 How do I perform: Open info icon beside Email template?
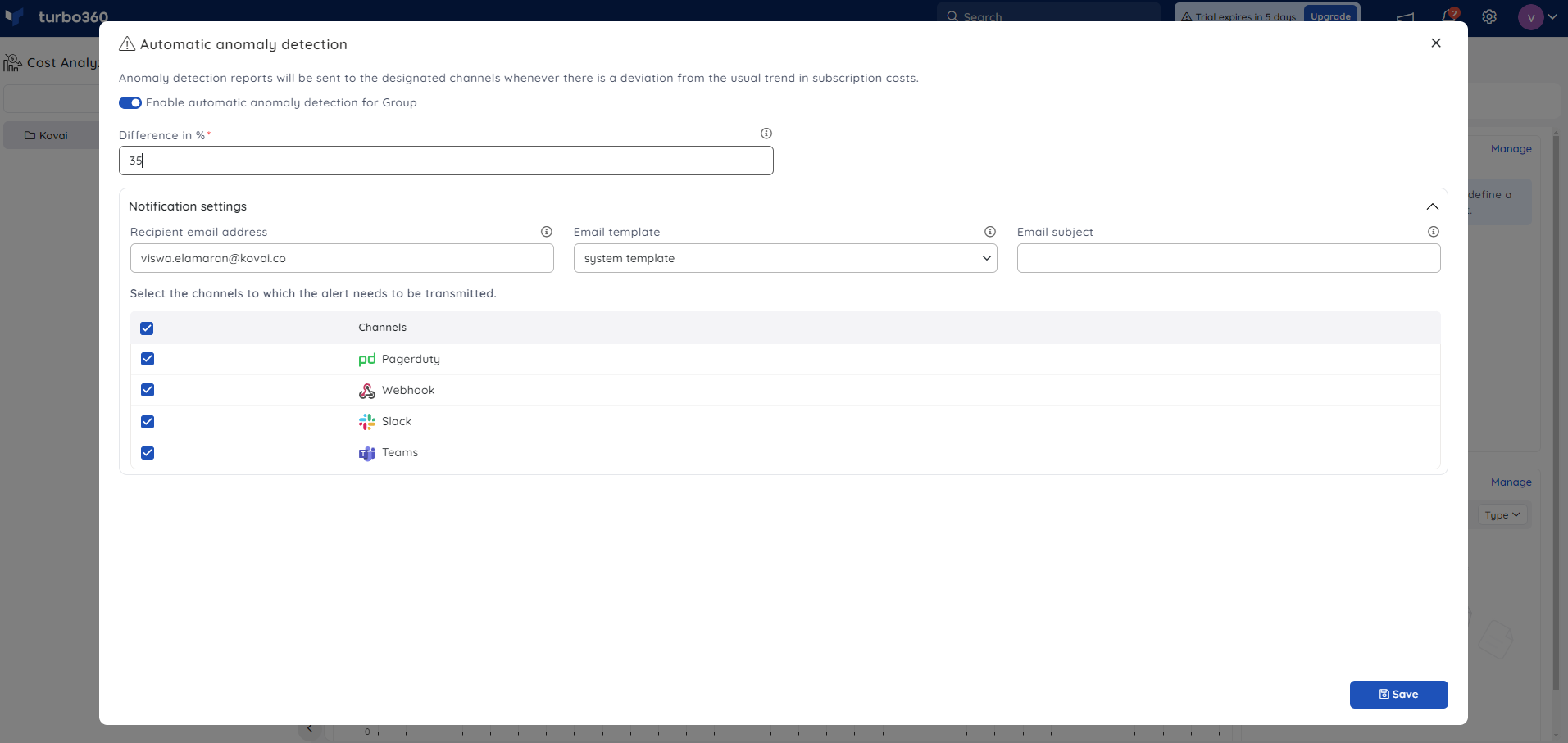coord(989,232)
